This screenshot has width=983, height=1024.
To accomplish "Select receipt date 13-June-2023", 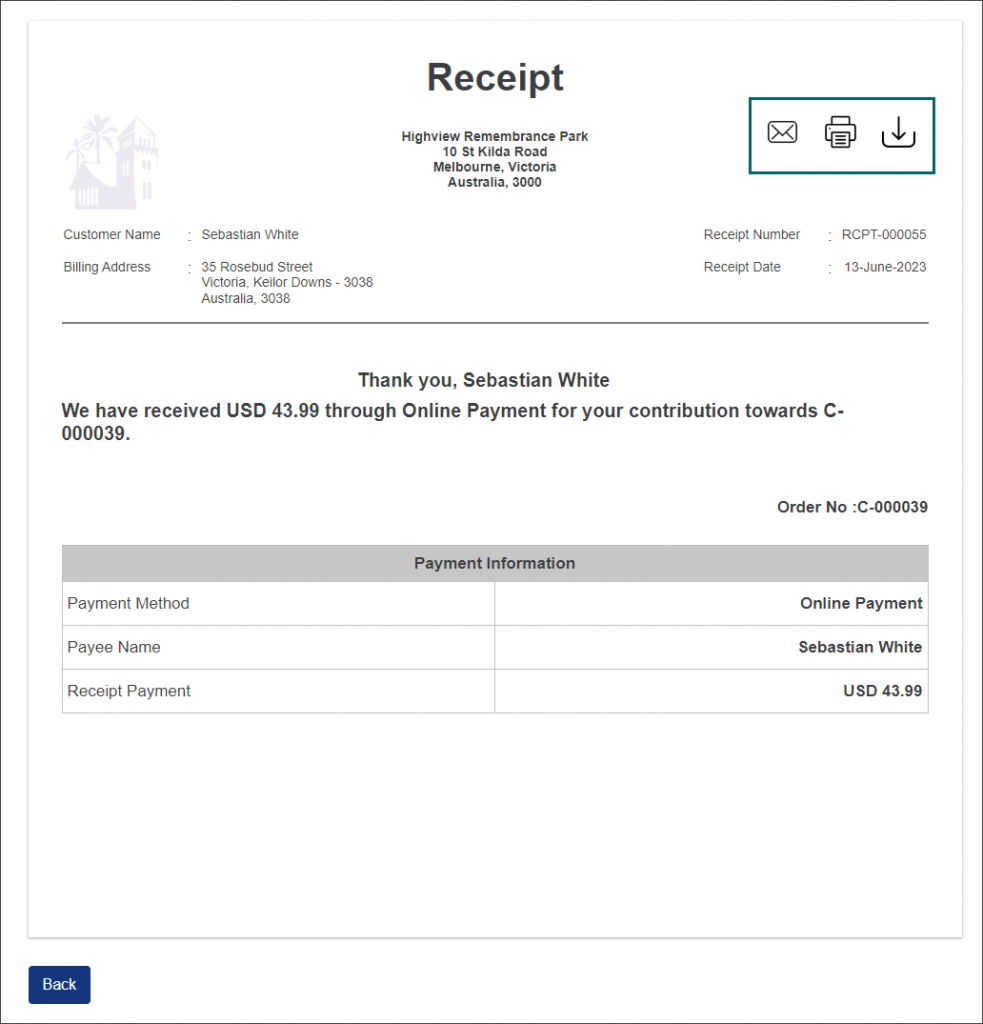I will click(884, 267).
